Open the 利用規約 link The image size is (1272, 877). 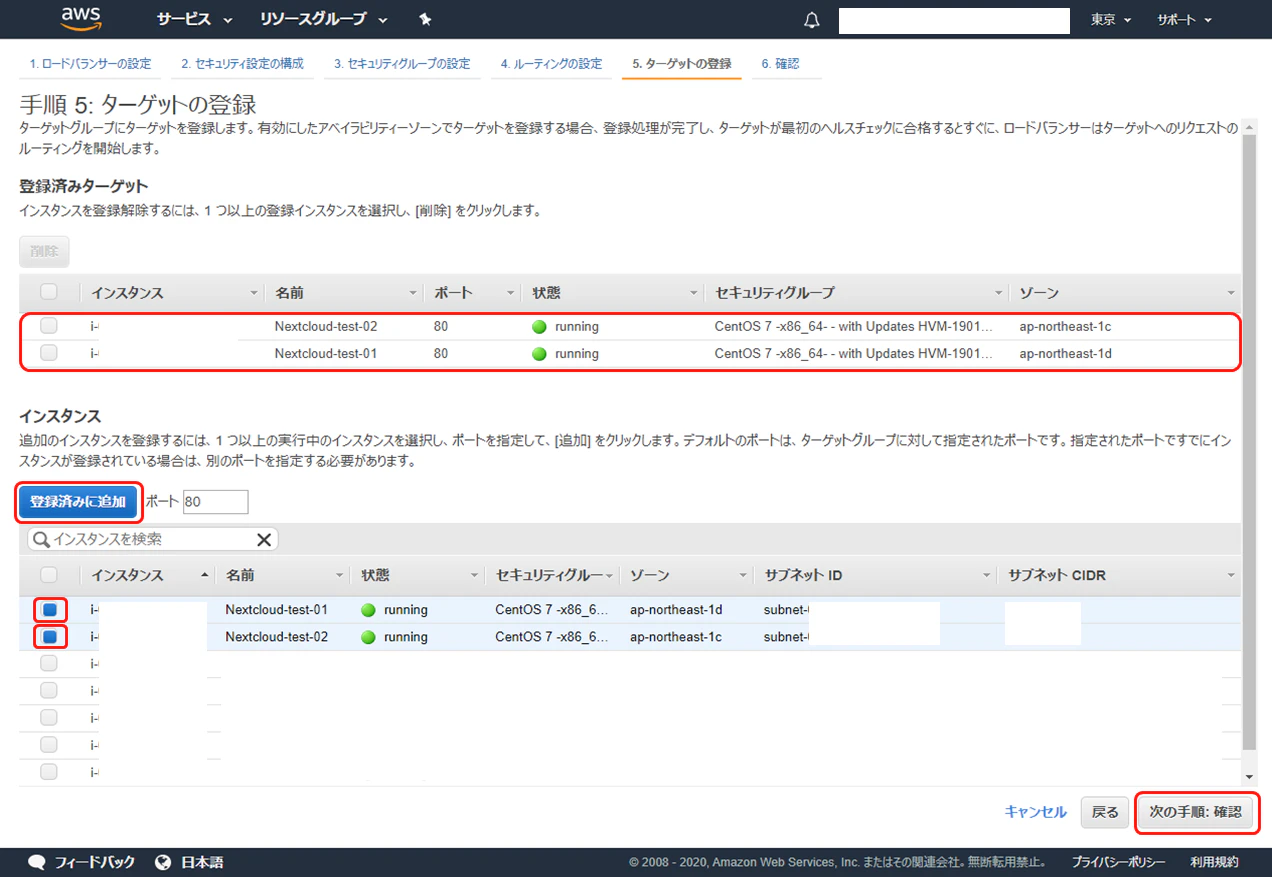[x=1214, y=862]
